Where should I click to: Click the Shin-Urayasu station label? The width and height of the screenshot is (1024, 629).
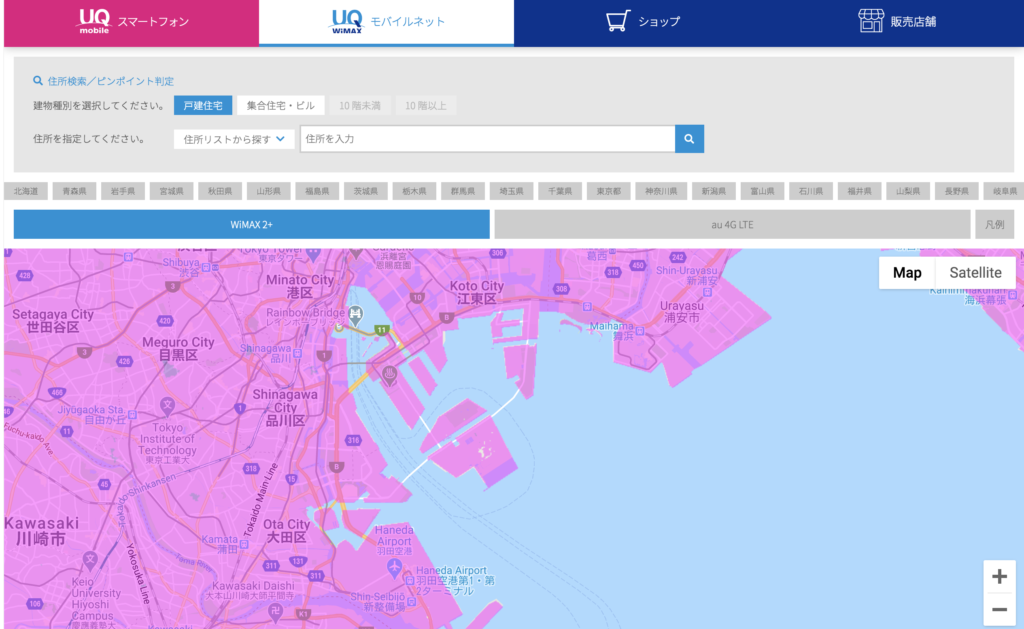(686, 275)
